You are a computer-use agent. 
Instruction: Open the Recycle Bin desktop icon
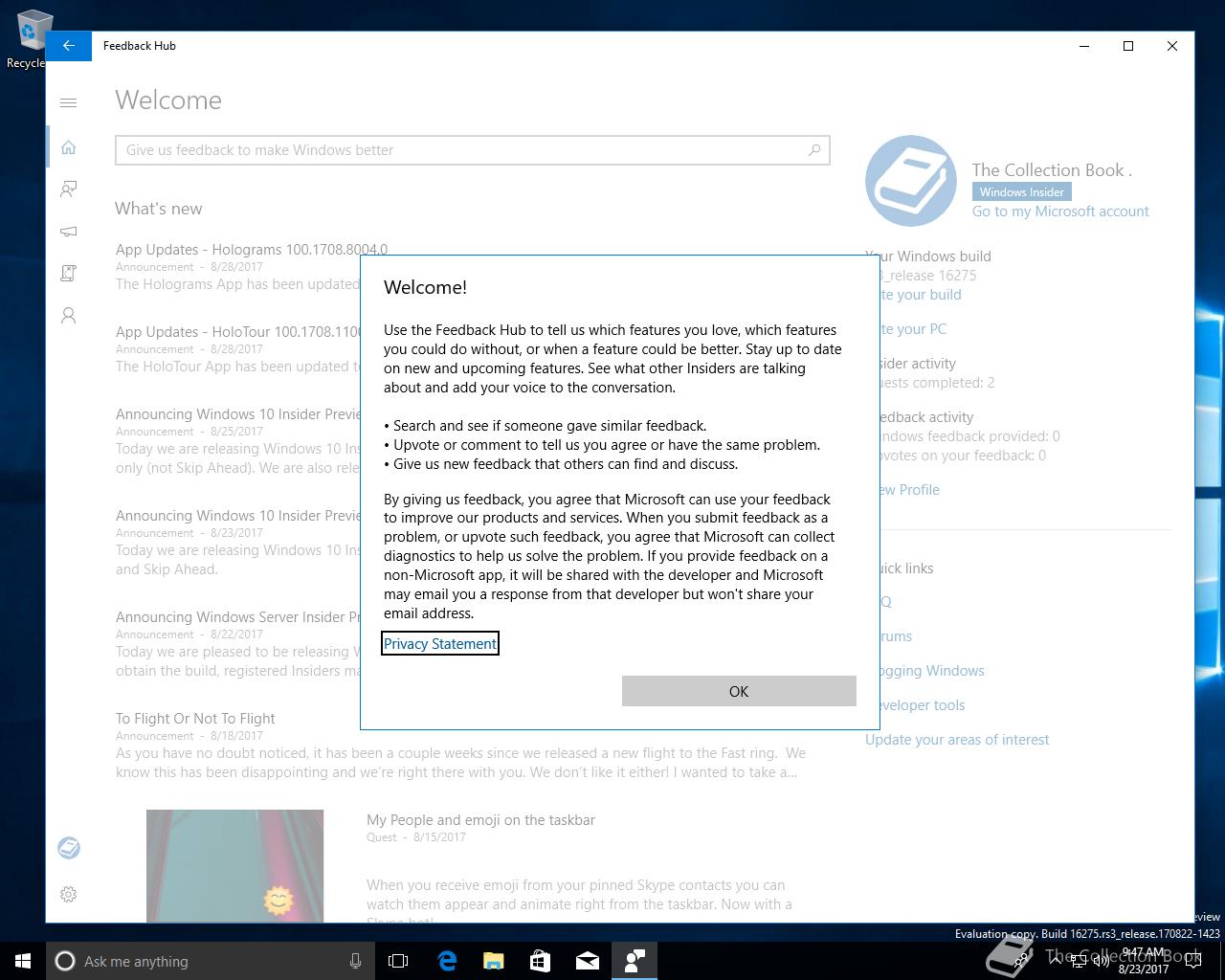pos(29,40)
